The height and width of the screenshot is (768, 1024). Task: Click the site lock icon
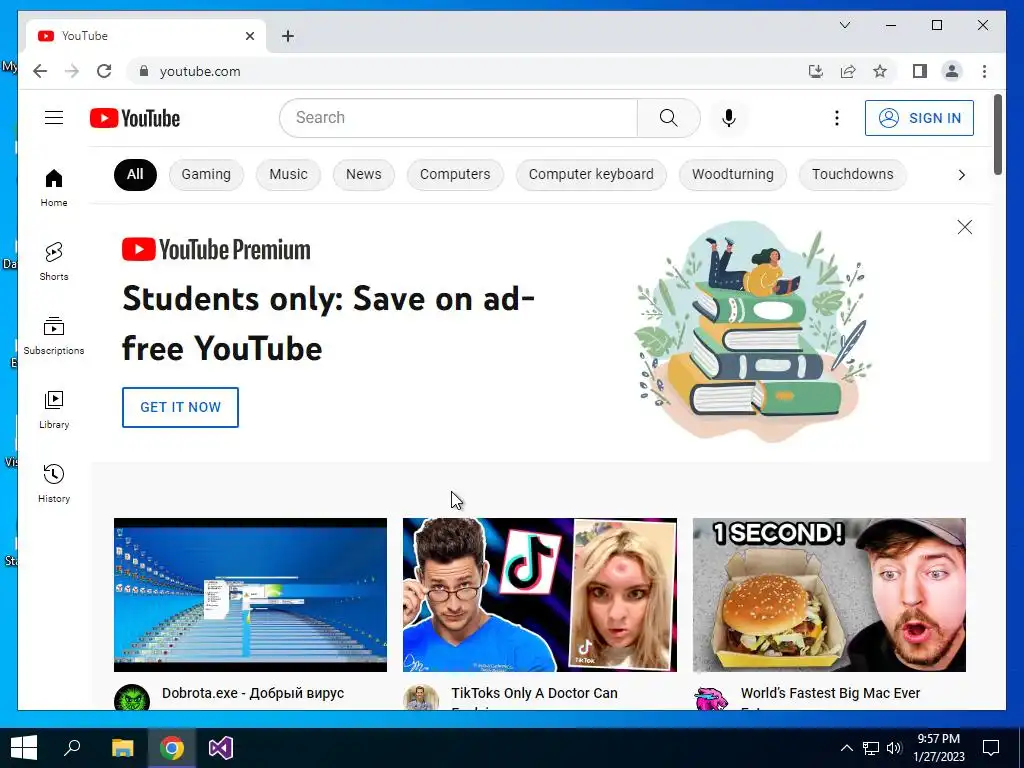pyautogui.click(x=144, y=71)
